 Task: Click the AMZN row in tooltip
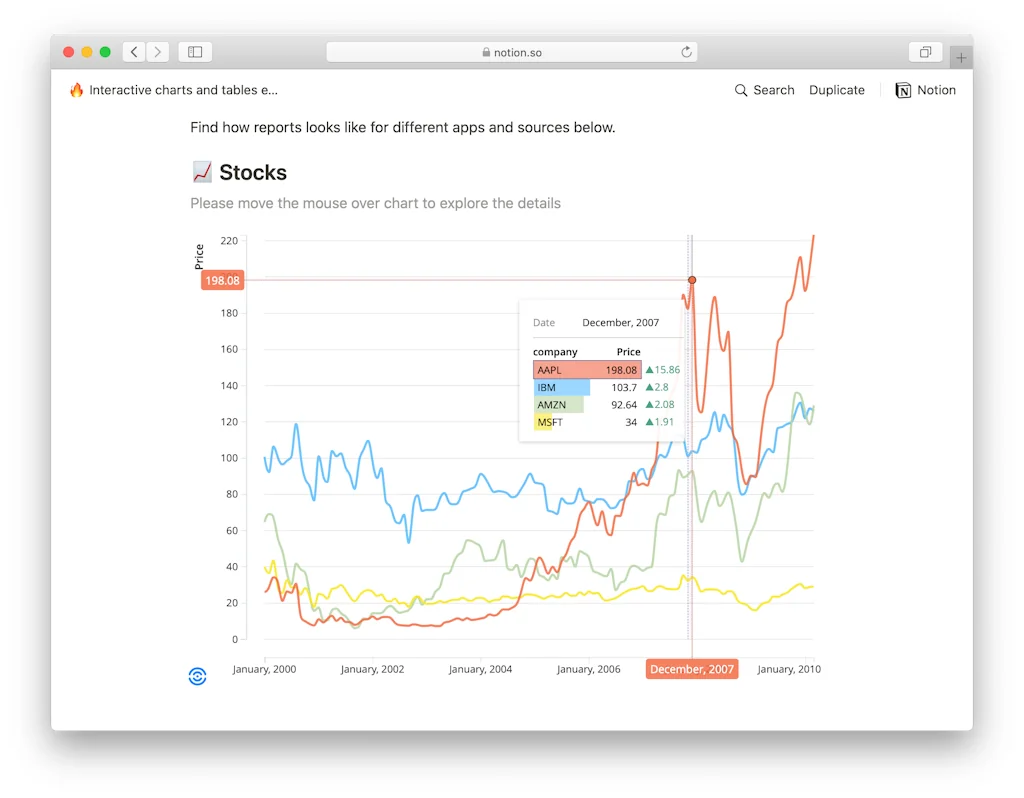[x=587, y=405]
